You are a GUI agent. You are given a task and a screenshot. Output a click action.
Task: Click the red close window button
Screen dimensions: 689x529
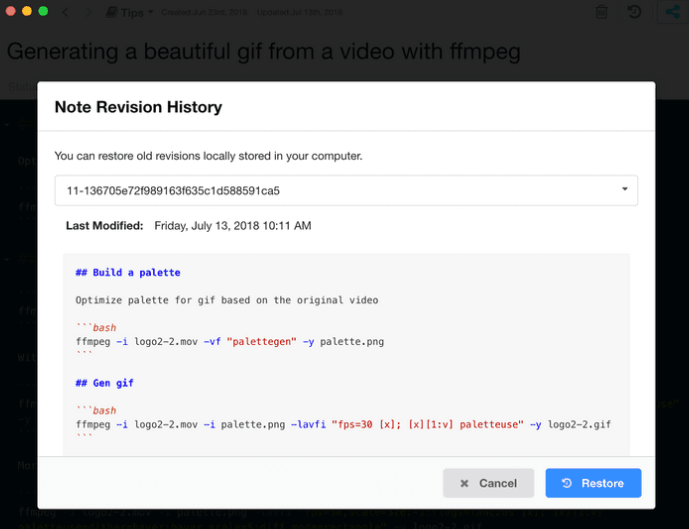tap(11, 11)
